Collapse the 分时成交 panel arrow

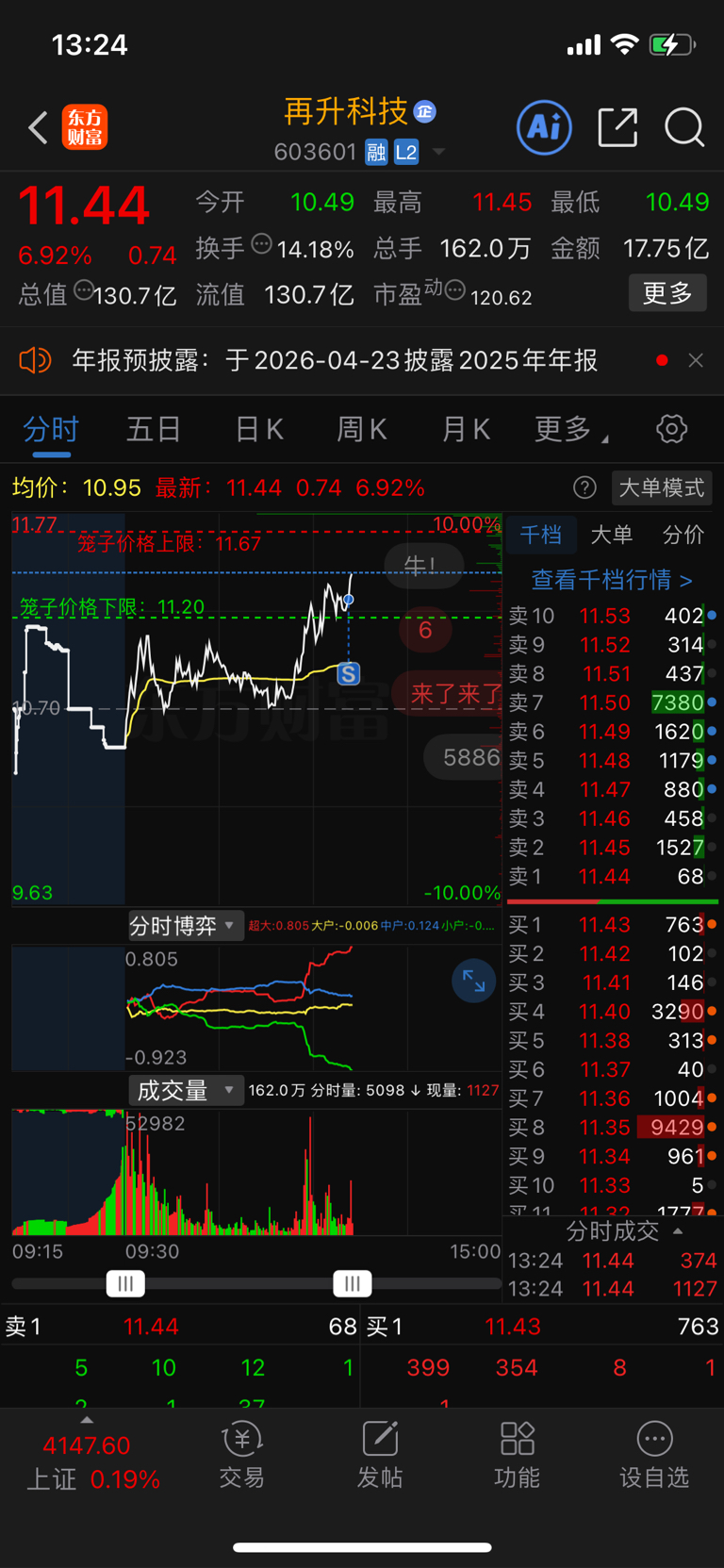(x=677, y=1231)
